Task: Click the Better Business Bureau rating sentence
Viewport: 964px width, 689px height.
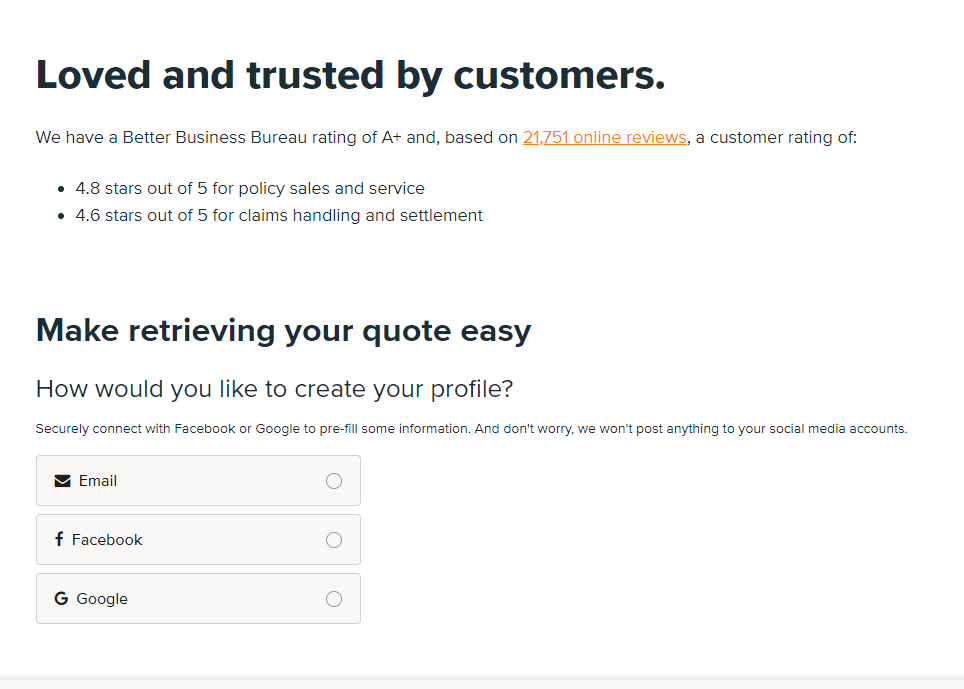Action: click(446, 137)
